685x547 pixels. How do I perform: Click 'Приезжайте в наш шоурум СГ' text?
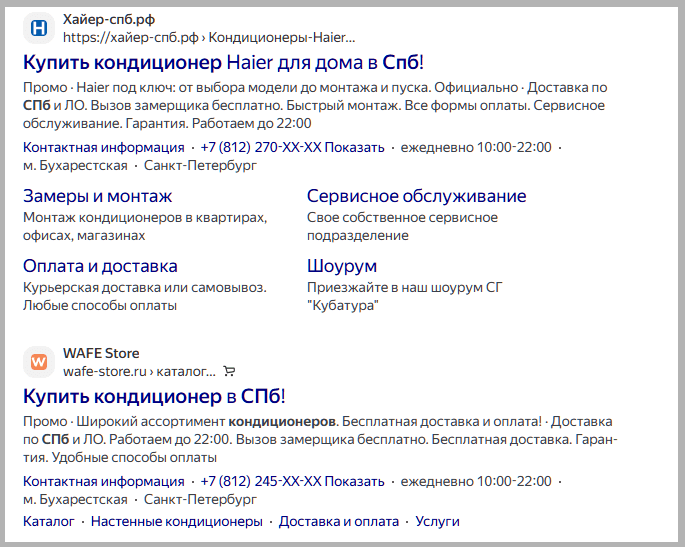(405, 287)
